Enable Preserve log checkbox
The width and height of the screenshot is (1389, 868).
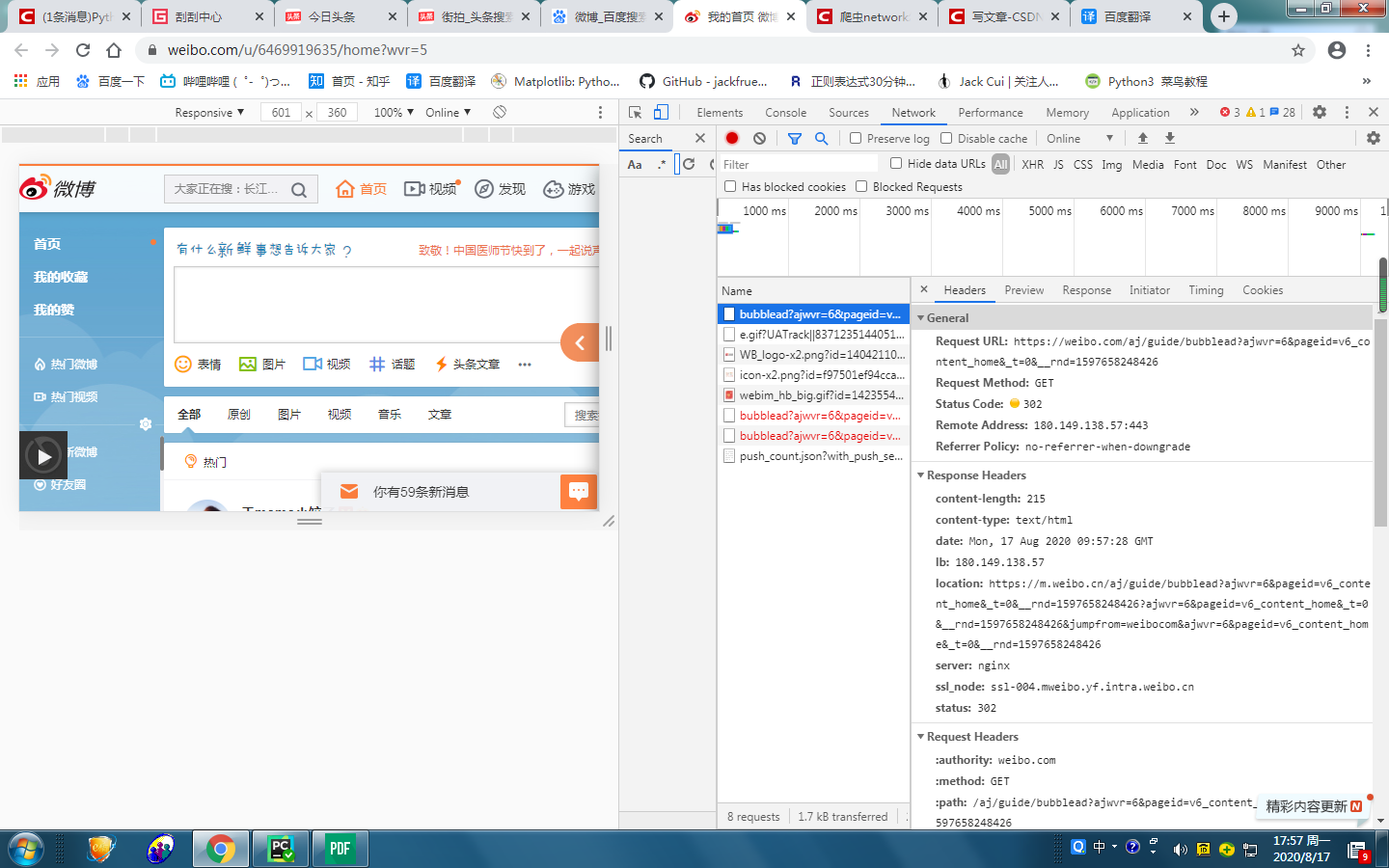coord(856,138)
